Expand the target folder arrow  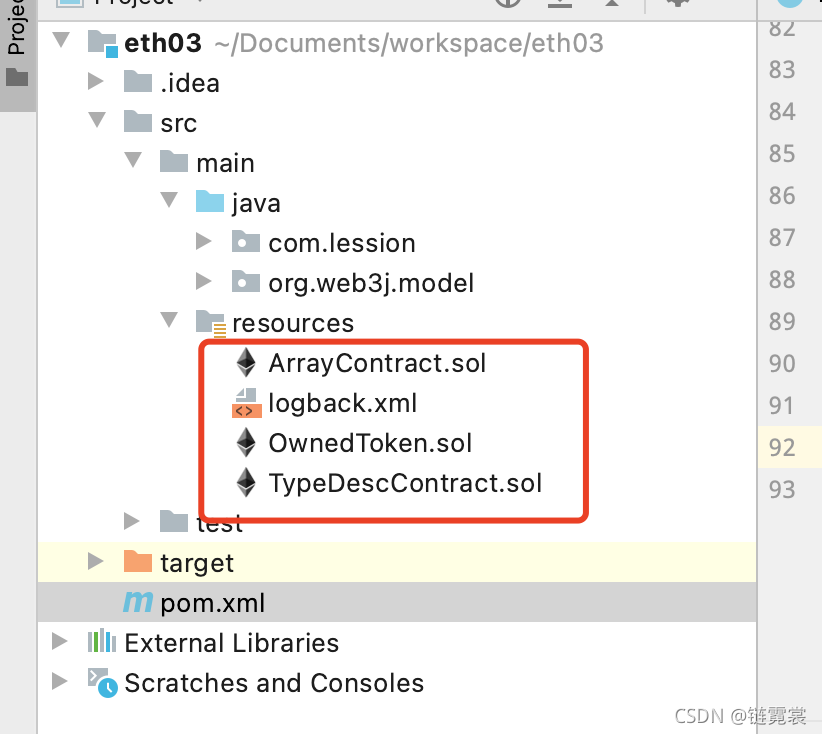pyautogui.click(x=95, y=561)
